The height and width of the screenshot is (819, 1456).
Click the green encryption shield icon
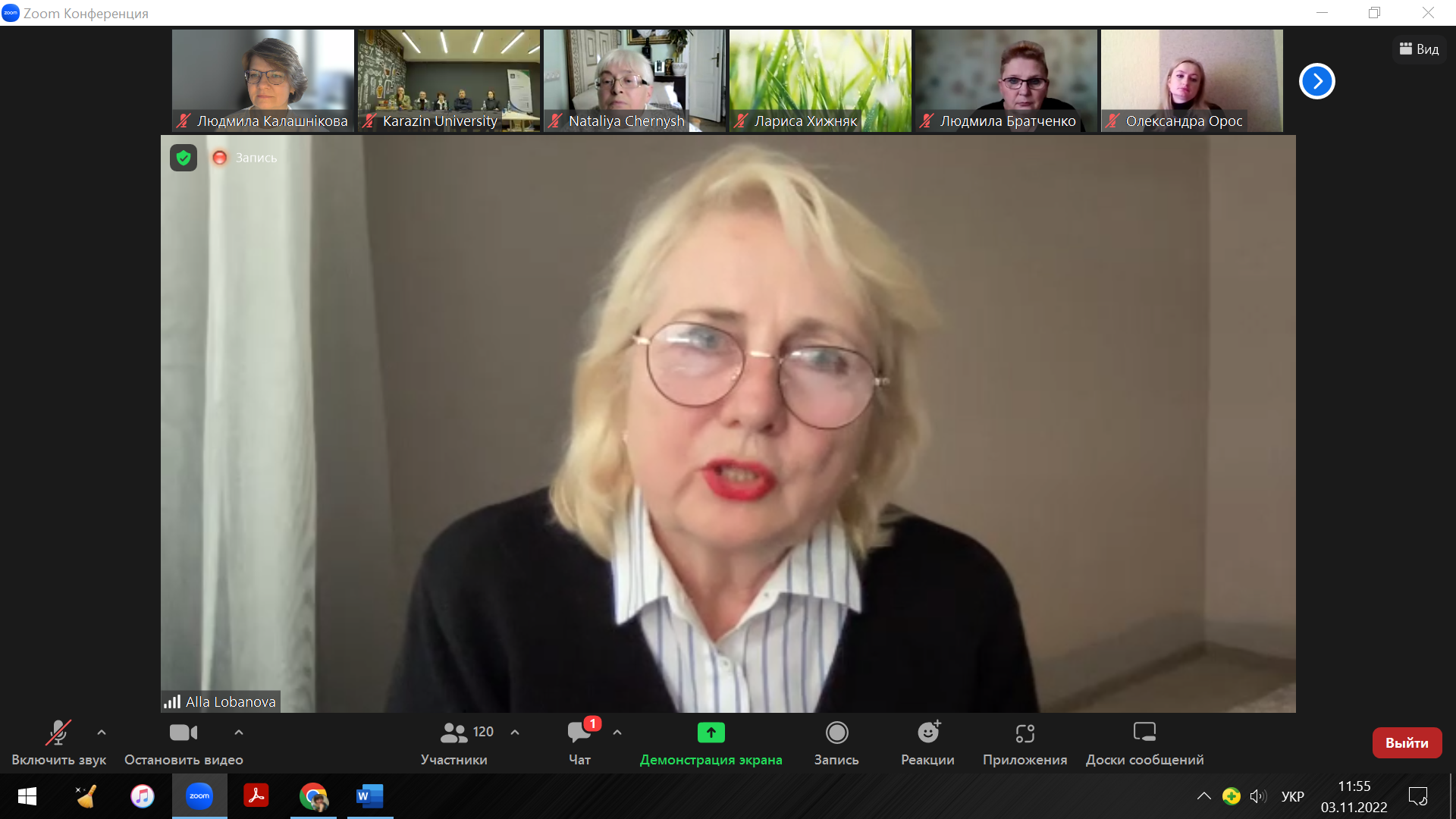tap(184, 158)
